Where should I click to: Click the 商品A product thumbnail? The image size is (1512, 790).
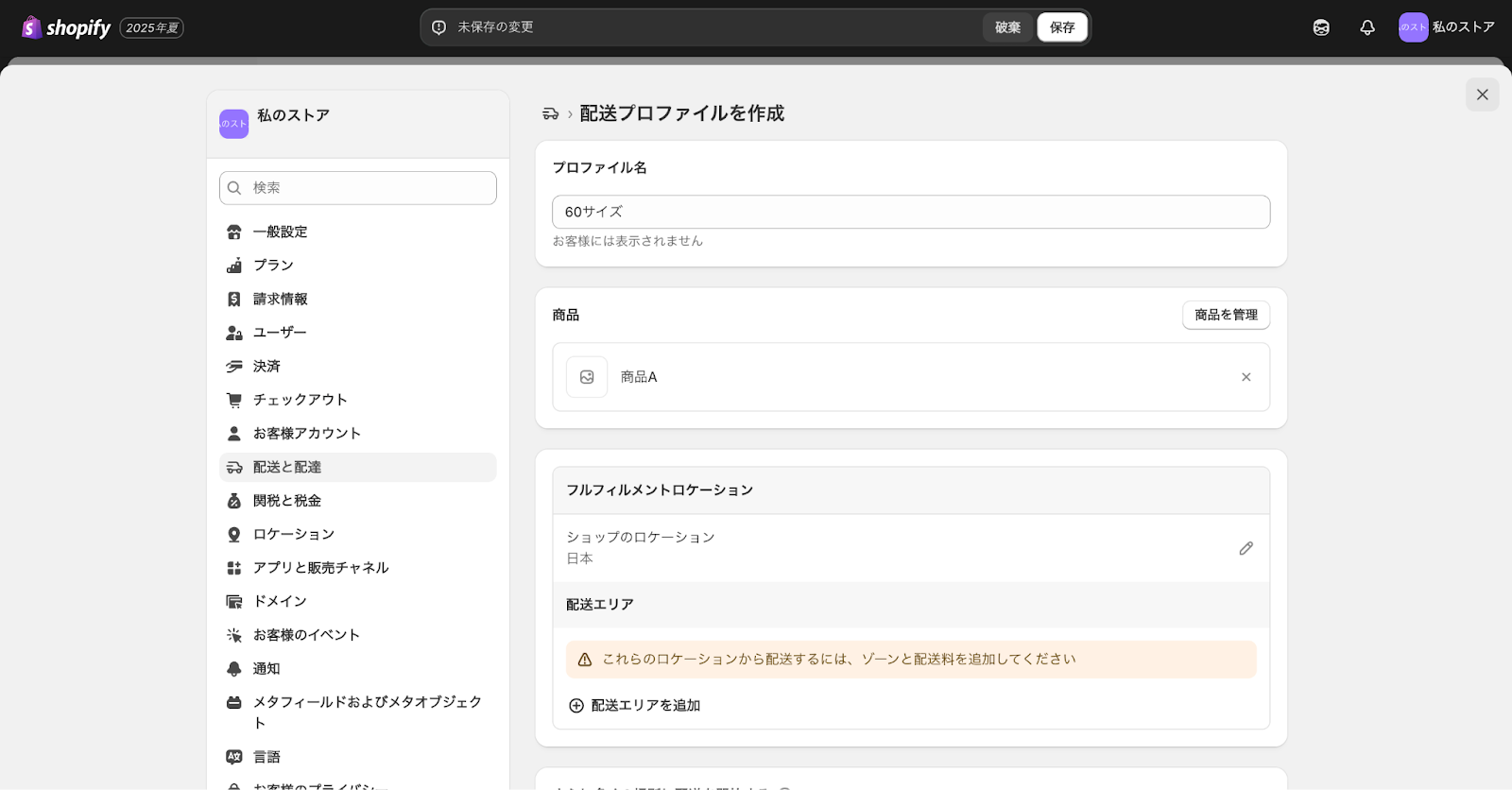(x=587, y=377)
